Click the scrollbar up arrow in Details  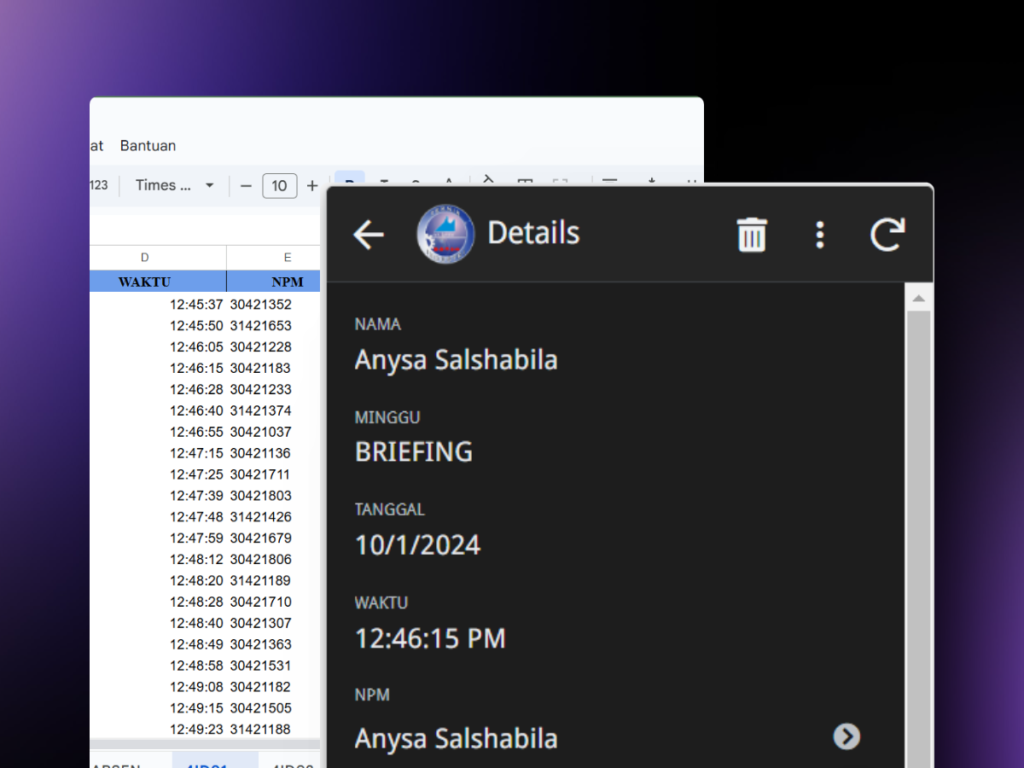918,298
